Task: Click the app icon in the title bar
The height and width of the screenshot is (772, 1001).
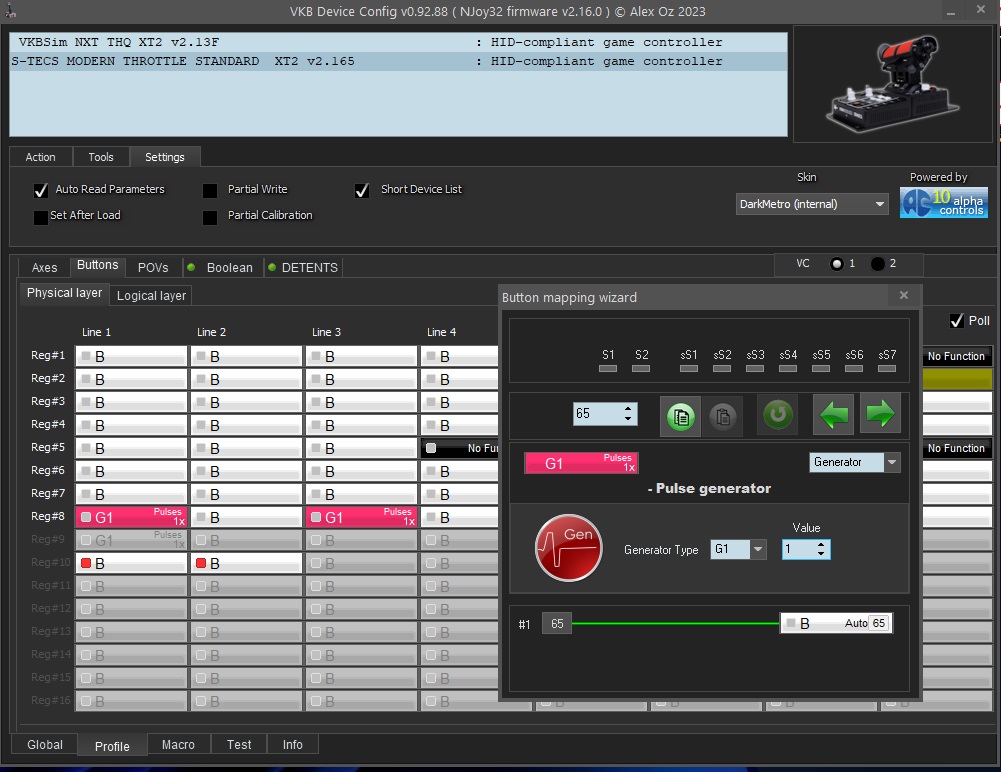Action: pyautogui.click(x=11, y=10)
